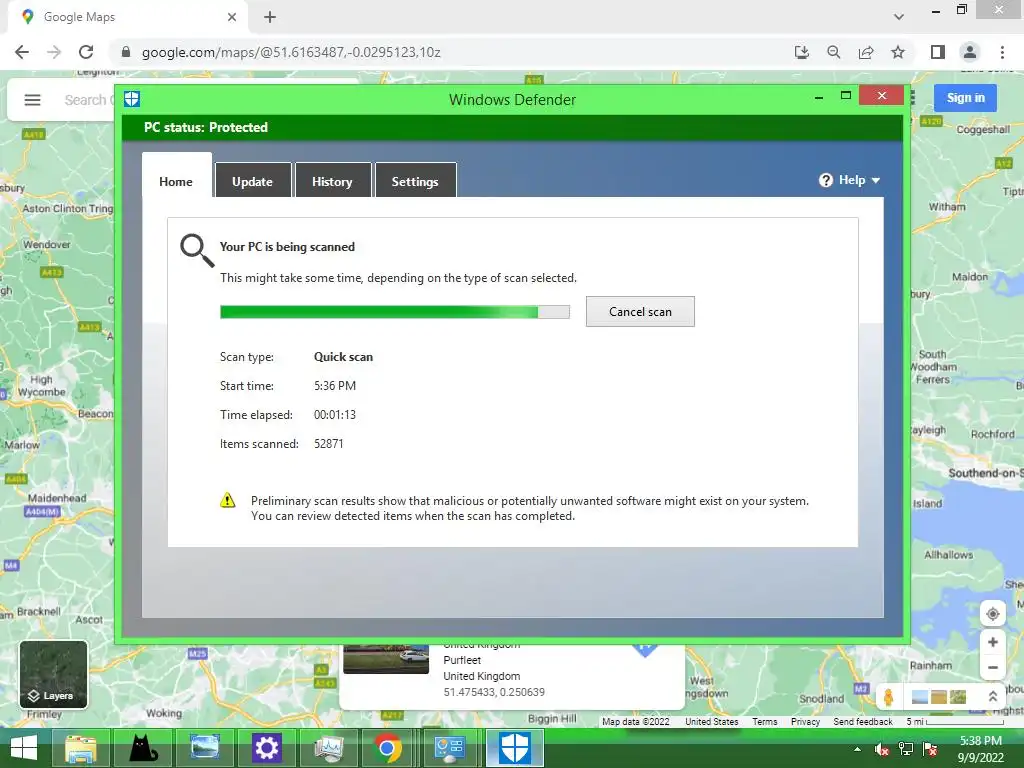Show your location on the map

pyautogui.click(x=993, y=614)
